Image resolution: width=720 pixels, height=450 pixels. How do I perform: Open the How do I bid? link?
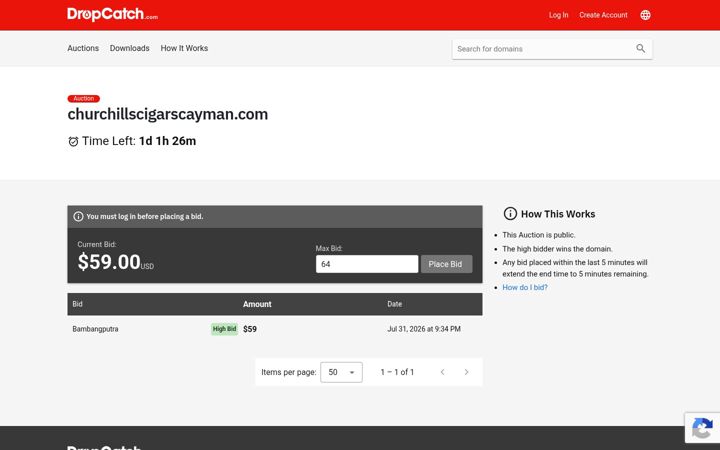tap(525, 287)
